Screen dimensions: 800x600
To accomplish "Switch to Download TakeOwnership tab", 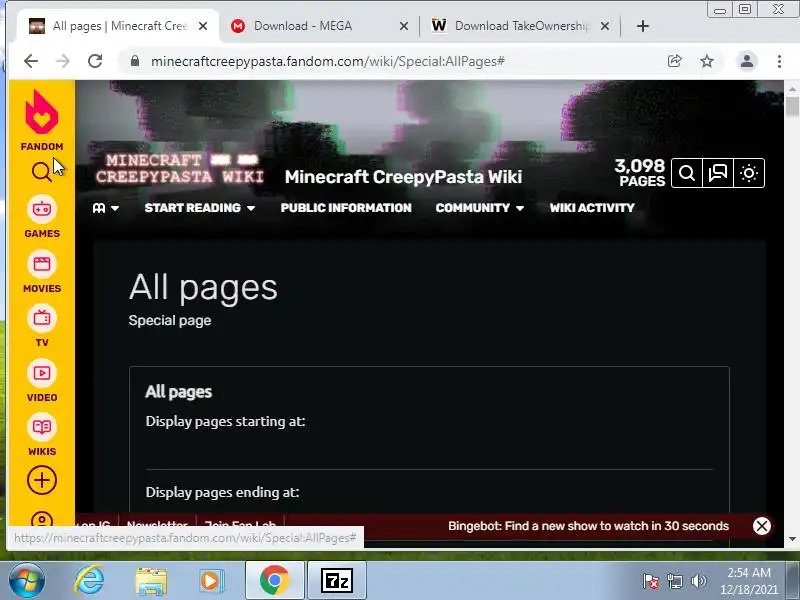I will (520, 26).
